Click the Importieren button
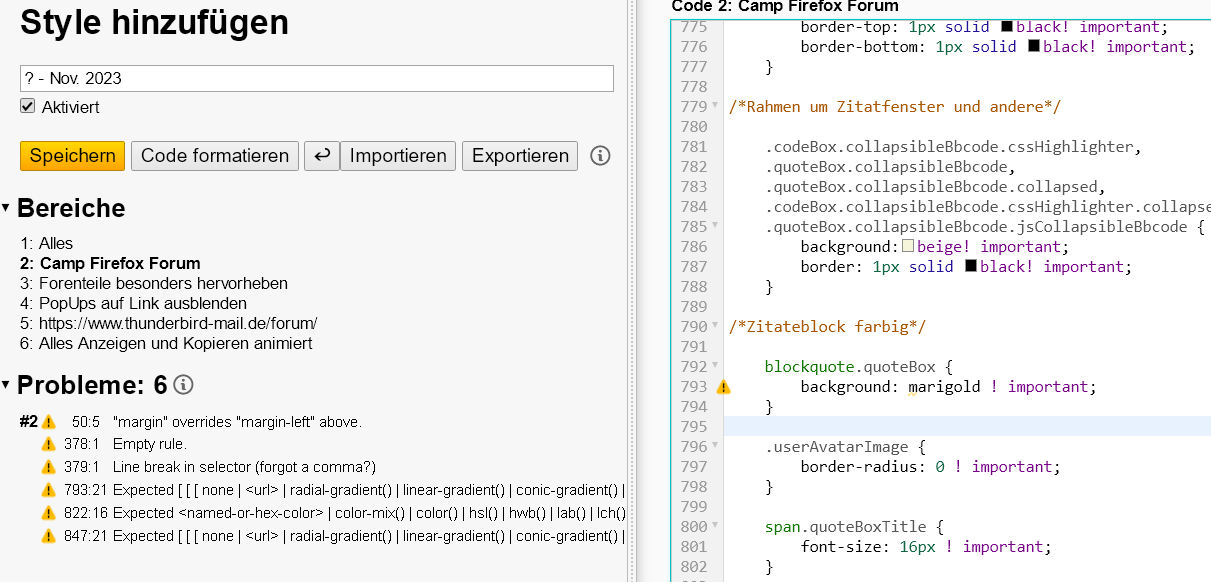 [398, 156]
